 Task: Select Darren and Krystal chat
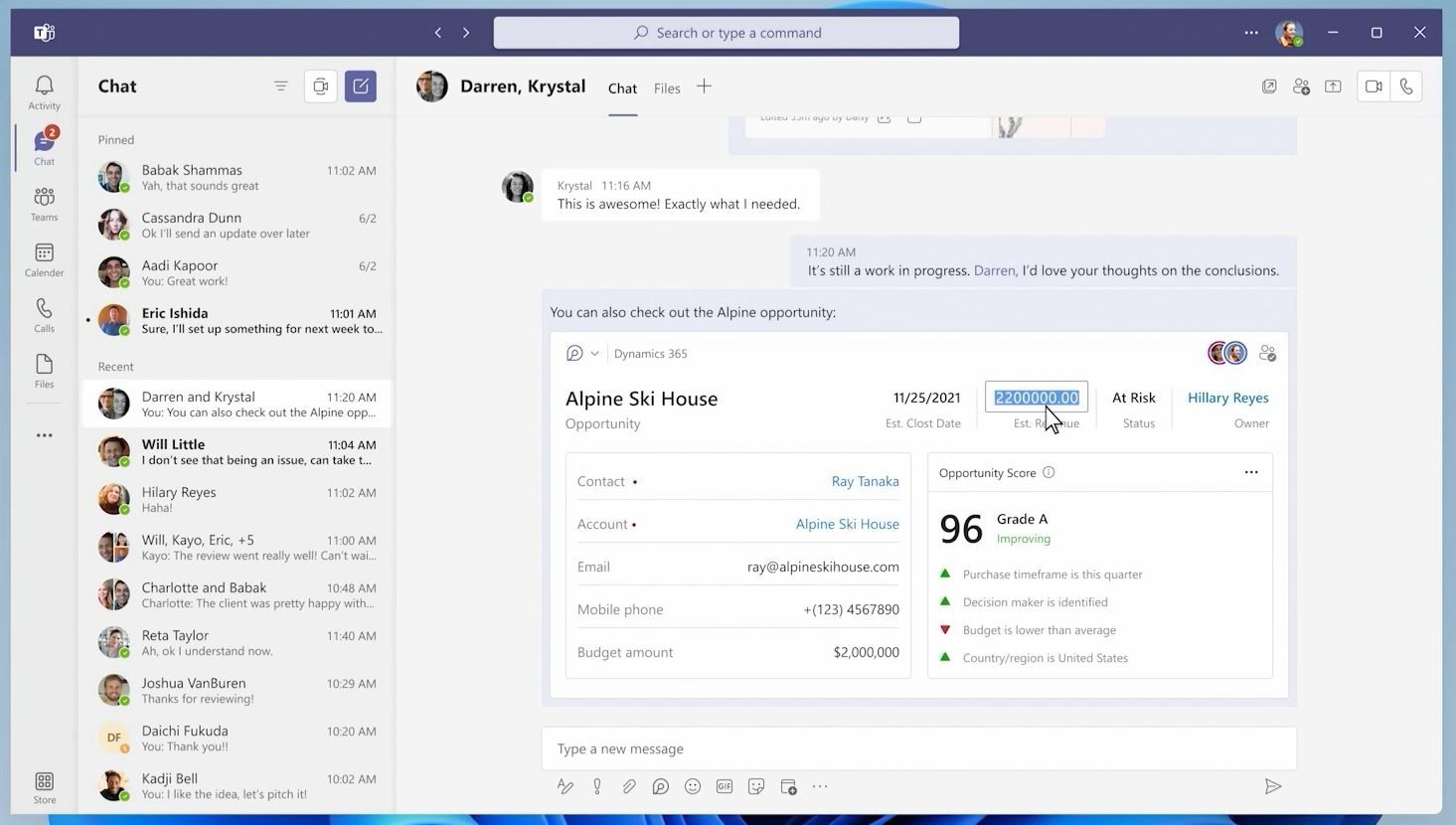[x=237, y=404]
